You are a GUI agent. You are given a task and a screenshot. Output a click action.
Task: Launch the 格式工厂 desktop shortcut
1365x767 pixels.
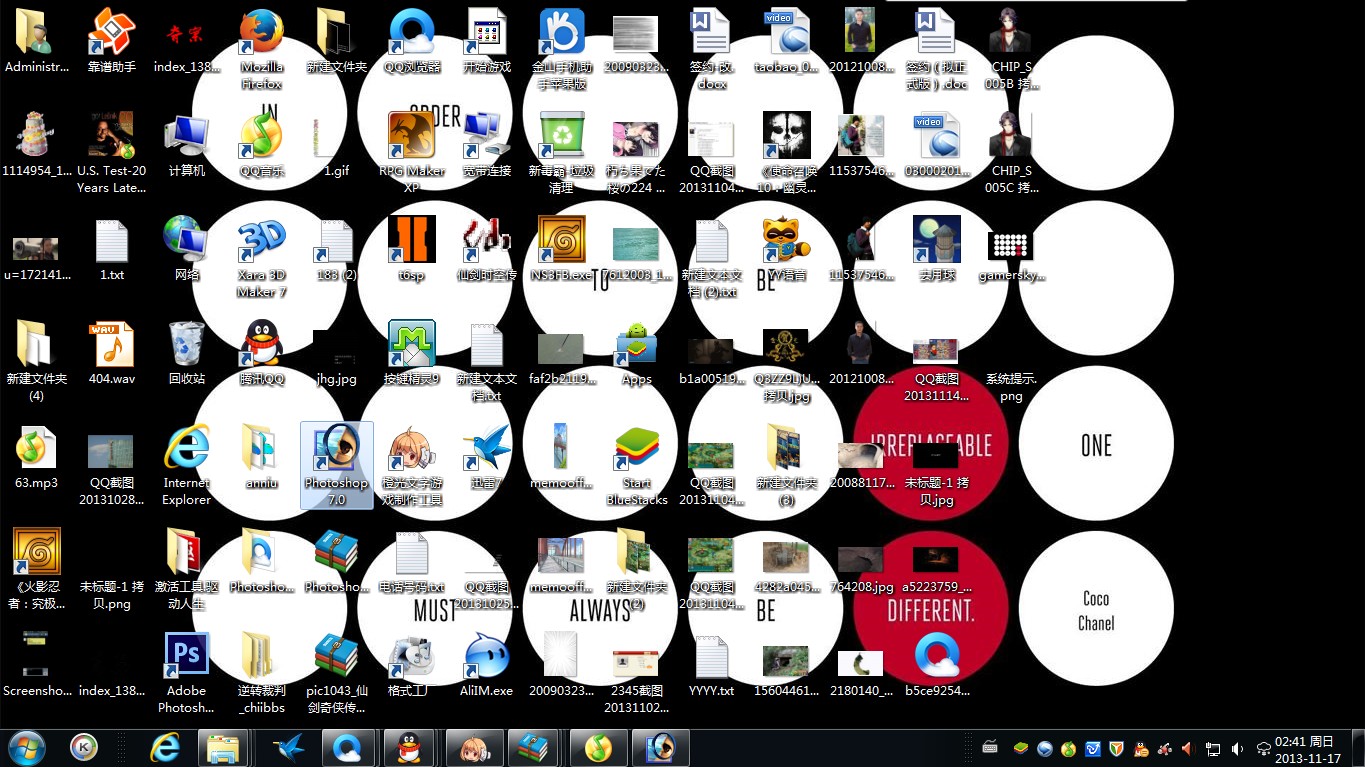pyautogui.click(x=412, y=665)
